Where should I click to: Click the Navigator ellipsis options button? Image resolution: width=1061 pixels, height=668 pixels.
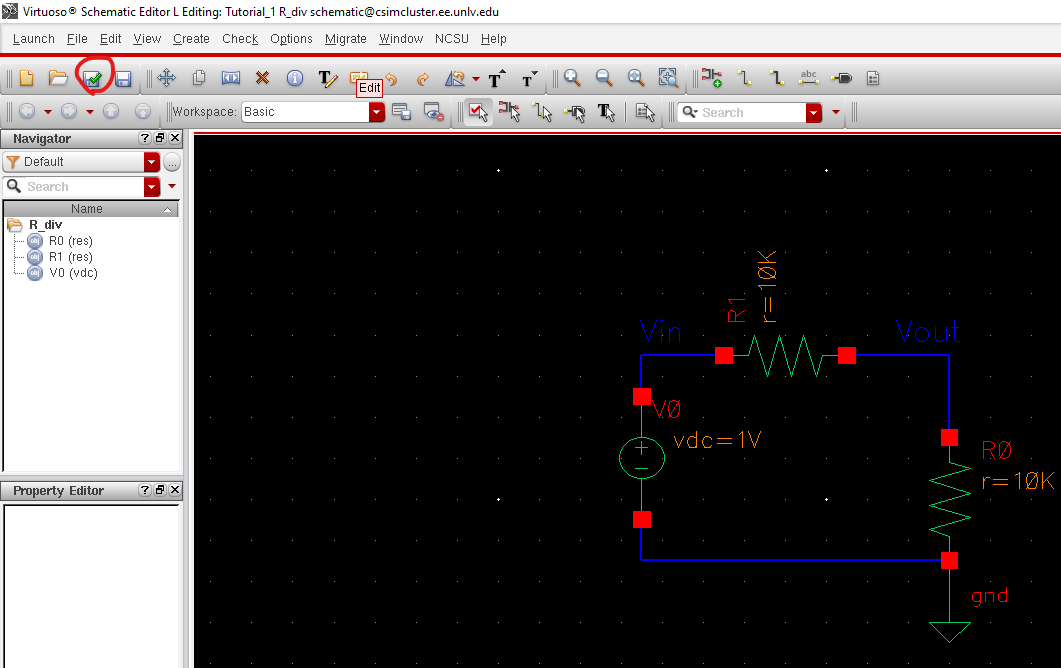coord(172,162)
